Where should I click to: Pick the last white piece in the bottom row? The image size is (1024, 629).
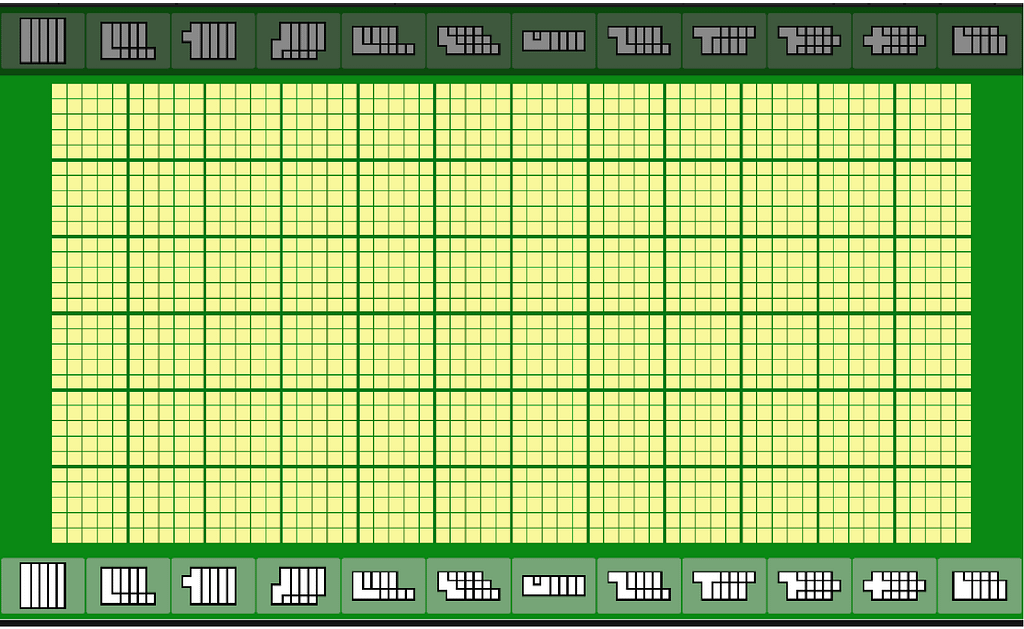979,585
